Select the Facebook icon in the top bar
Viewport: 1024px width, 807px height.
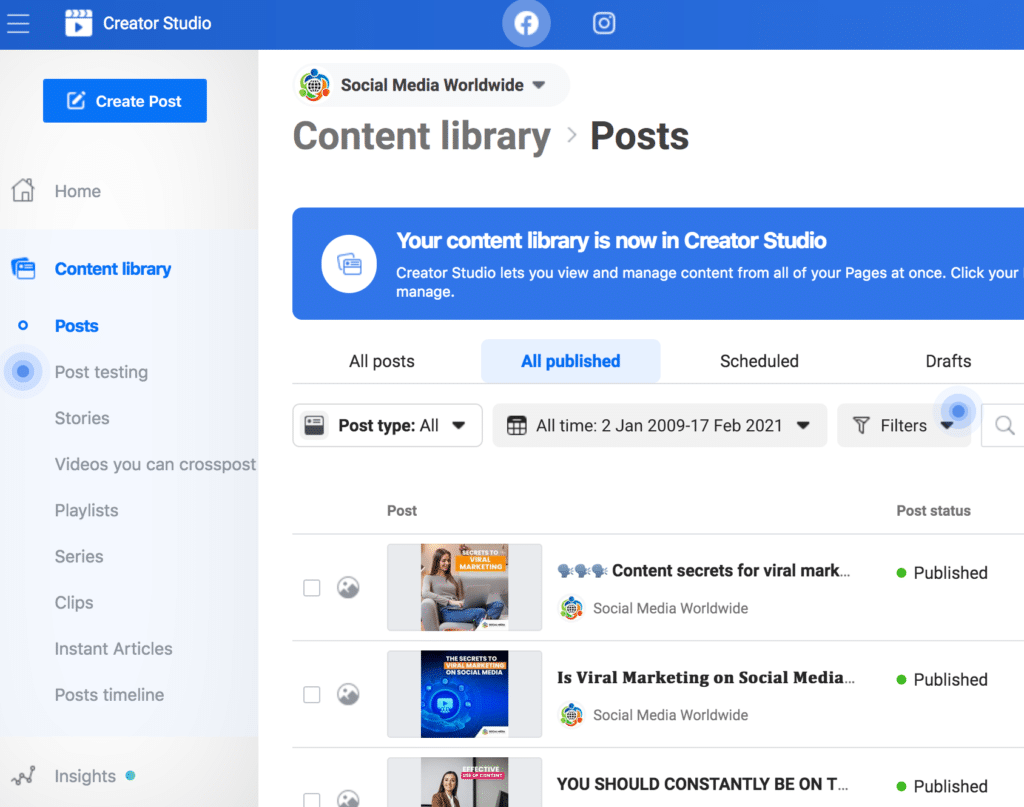[x=526, y=24]
